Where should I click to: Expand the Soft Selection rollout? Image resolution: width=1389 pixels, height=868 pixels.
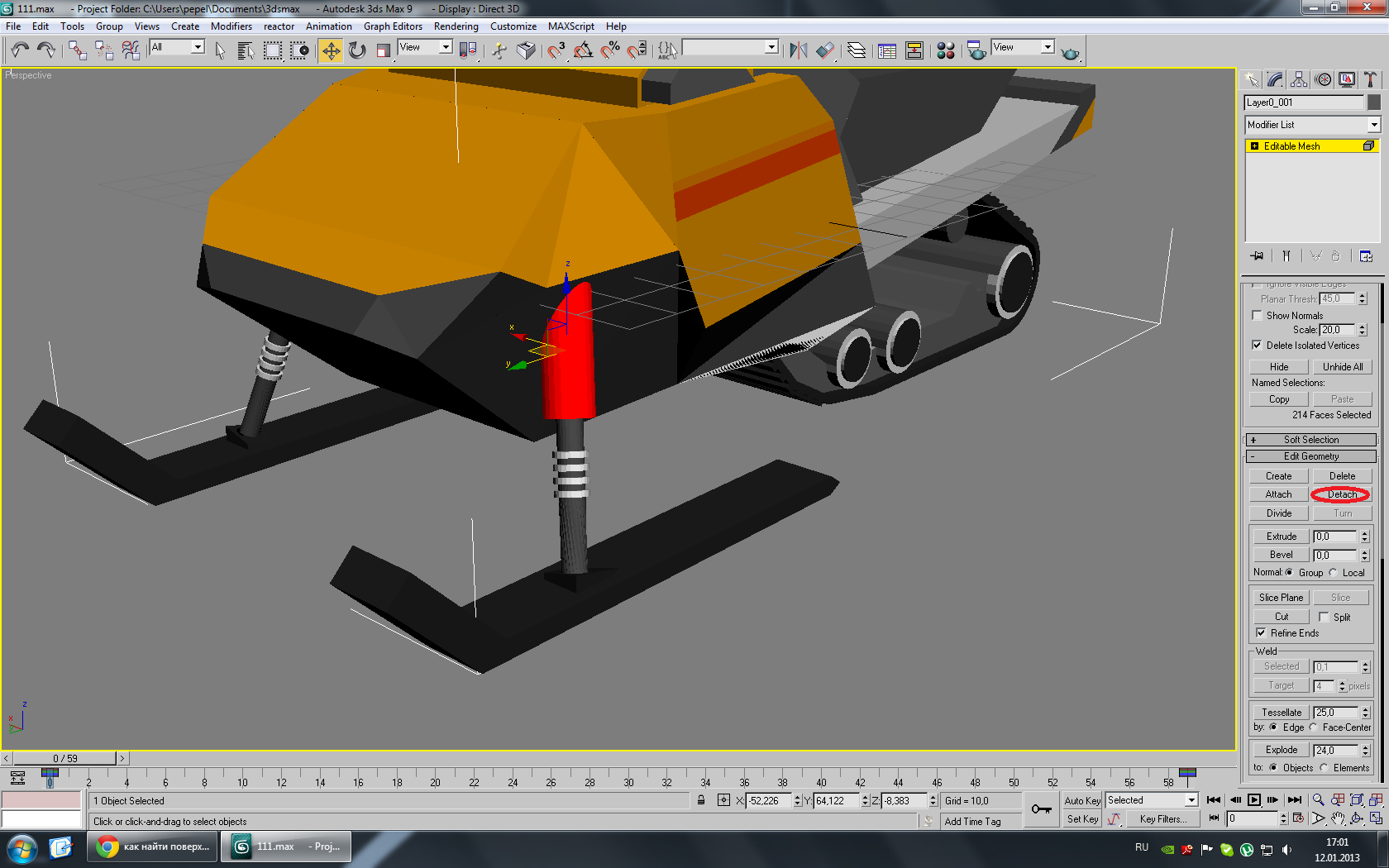pyautogui.click(x=1310, y=440)
